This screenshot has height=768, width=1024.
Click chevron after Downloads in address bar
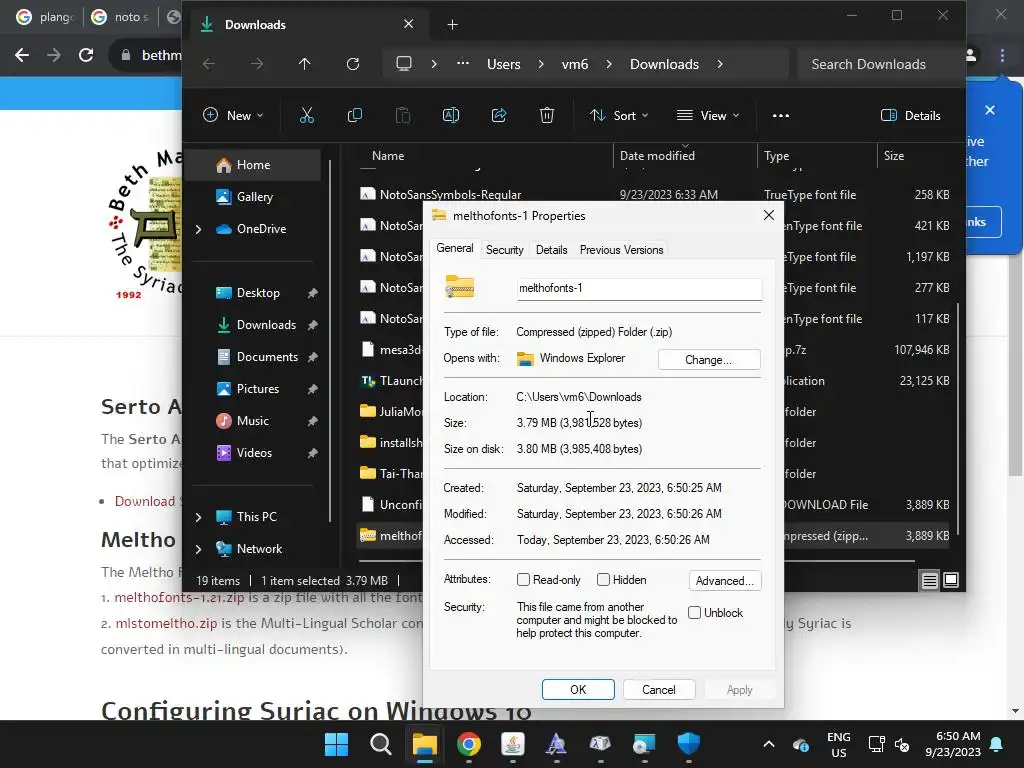click(x=720, y=64)
